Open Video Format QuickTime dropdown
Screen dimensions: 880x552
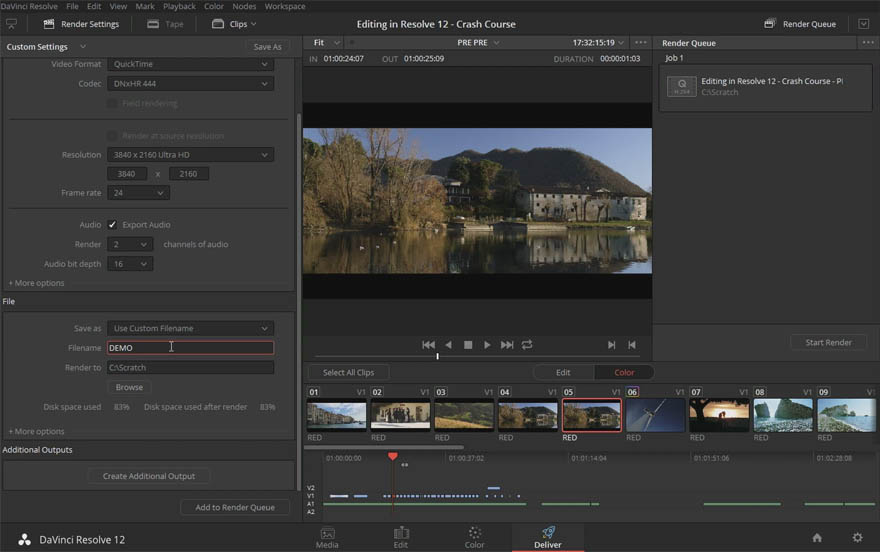(x=190, y=64)
